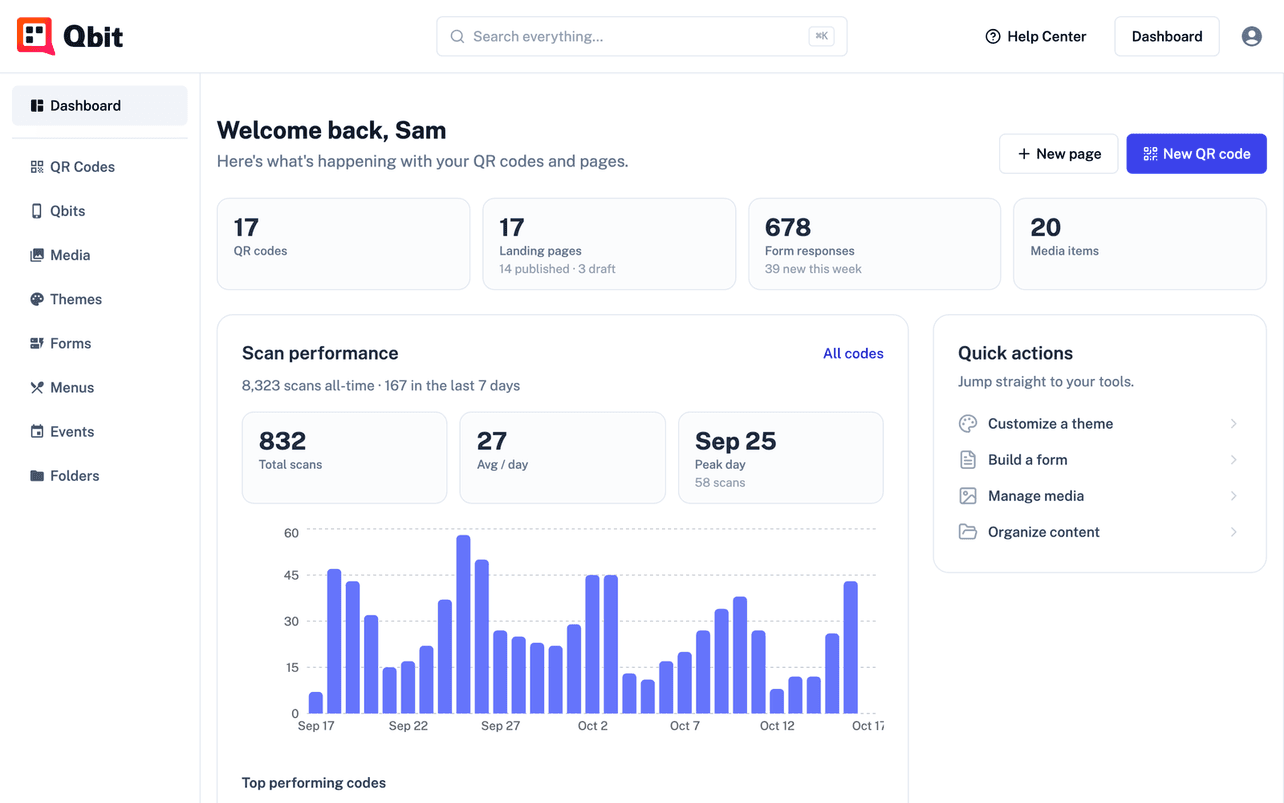Open Folders in the sidebar
Viewport: 1284px width, 803px height.
click(99, 476)
